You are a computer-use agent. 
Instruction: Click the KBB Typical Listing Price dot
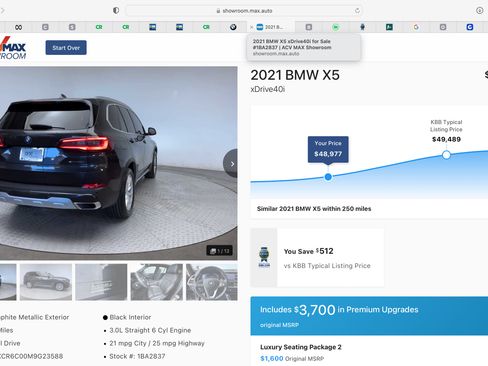click(x=446, y=155)
